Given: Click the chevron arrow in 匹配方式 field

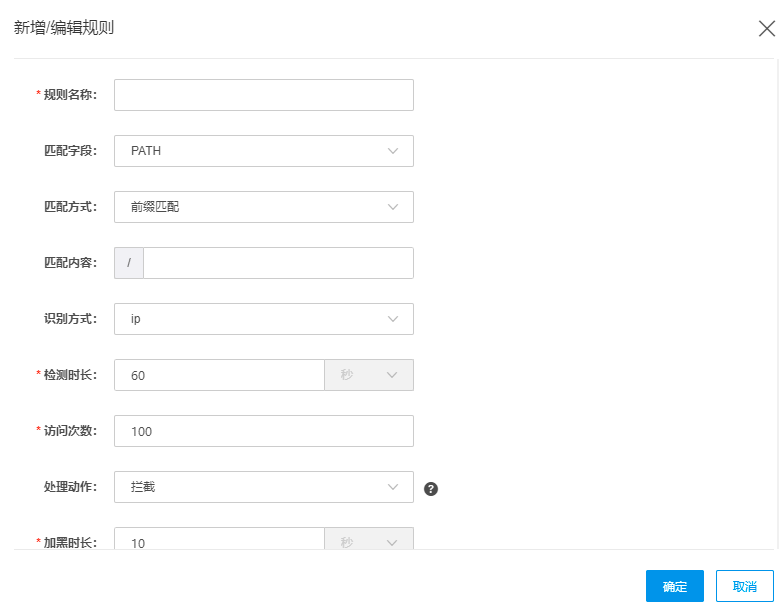Looking at the screenshot, I should pos(393,207).
